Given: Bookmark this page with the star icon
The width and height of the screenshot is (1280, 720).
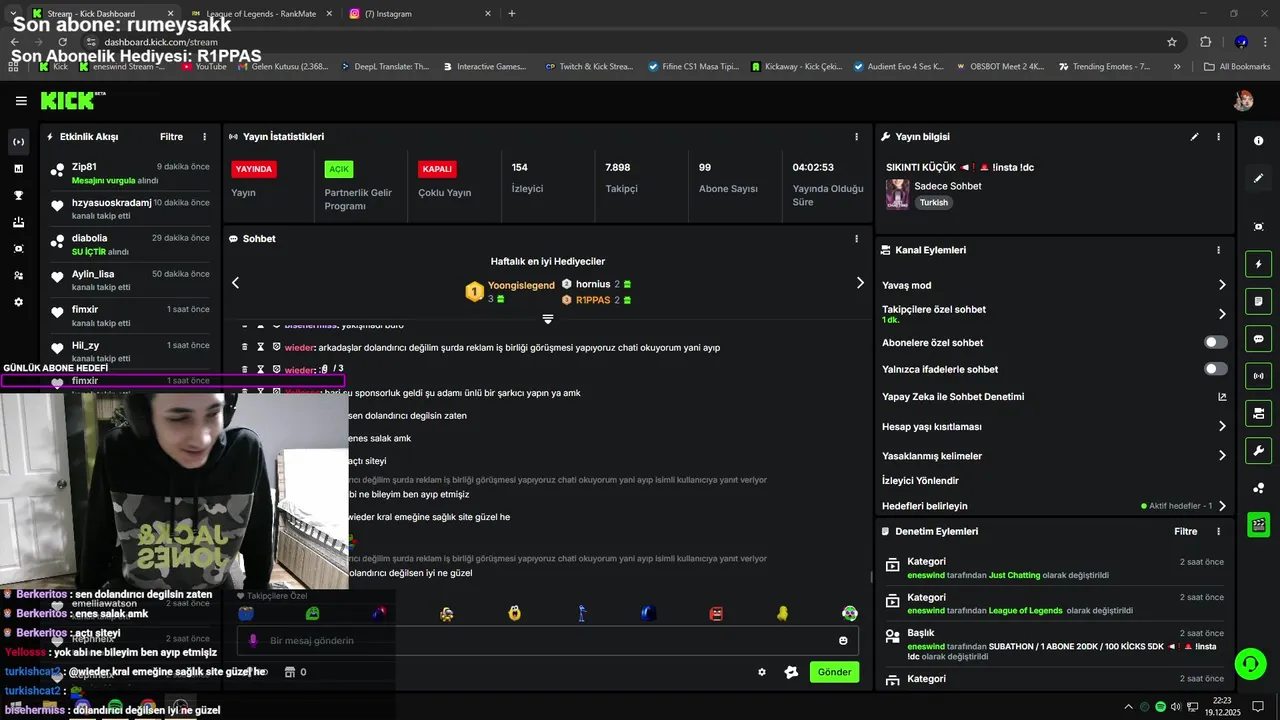Looking at the screenshot, I should click(x=1172, y=42).
